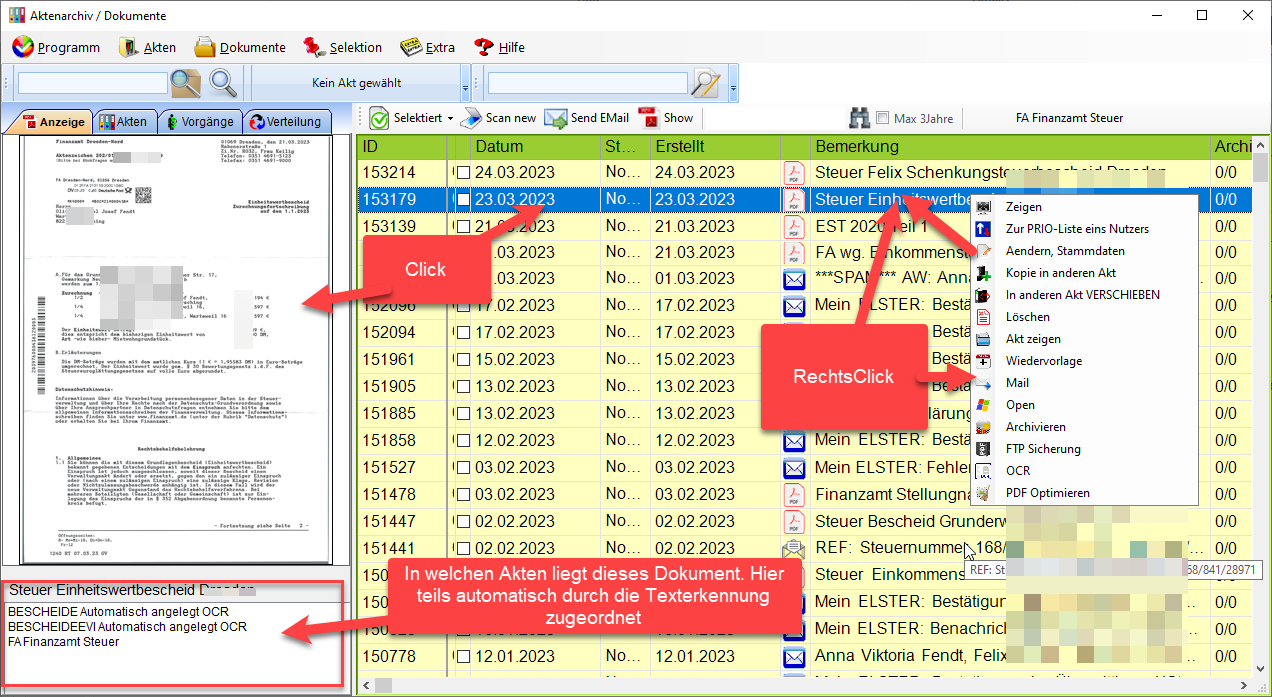Choose 'In anderen Akt VERSCHIEBEN' from context menu
1272x697 pixels.
1084,295
